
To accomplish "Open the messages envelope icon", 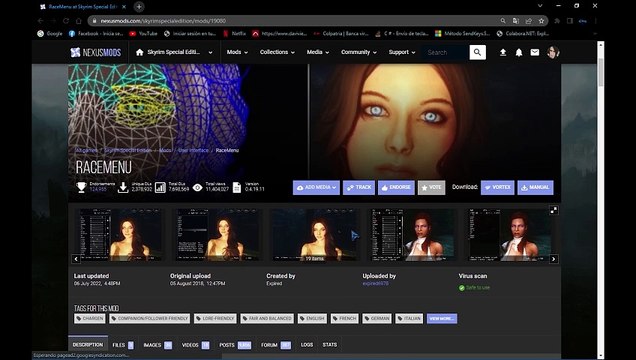I will point(535,52).
